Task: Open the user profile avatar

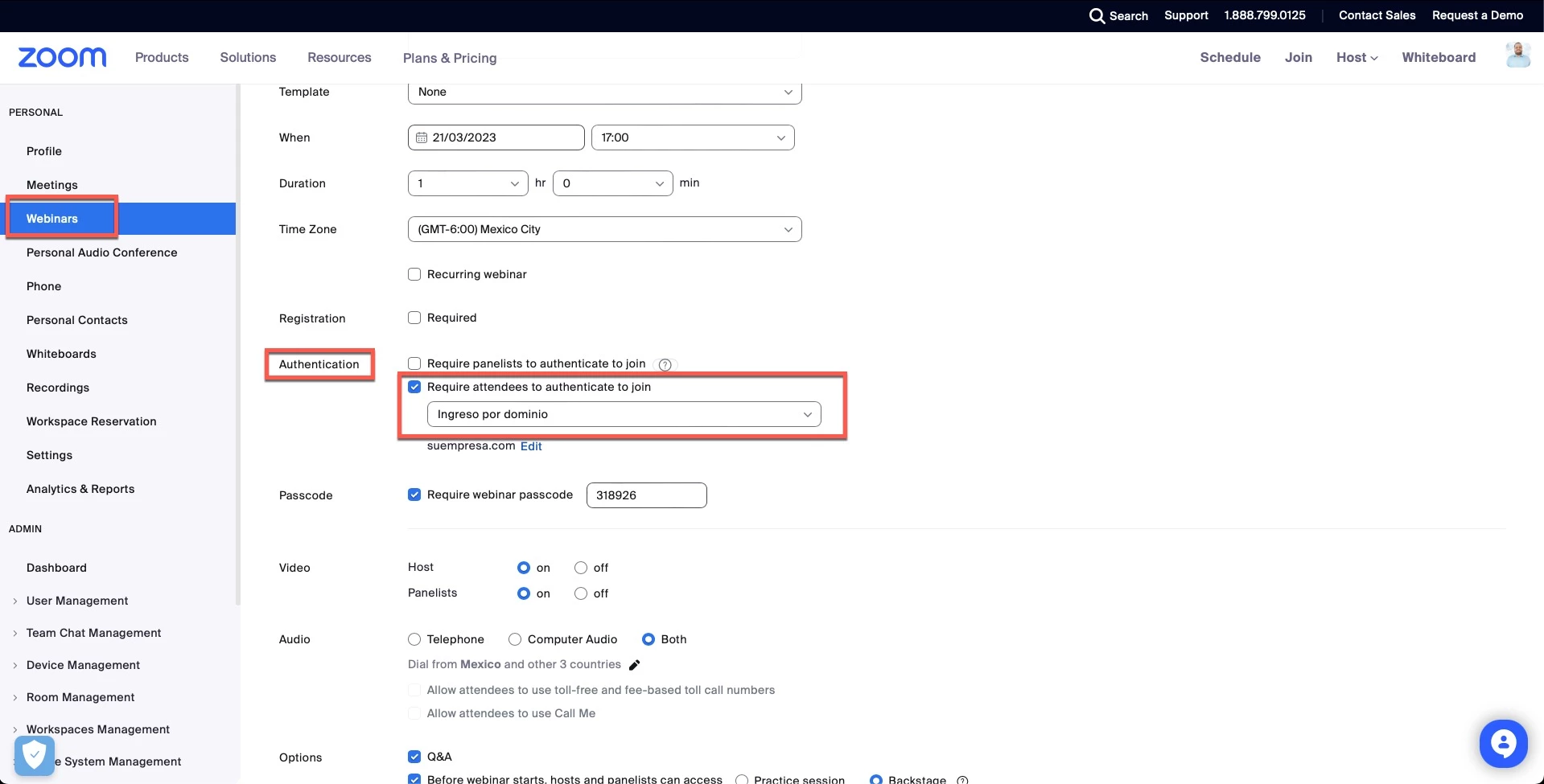Action: (x=1517, y=55)
